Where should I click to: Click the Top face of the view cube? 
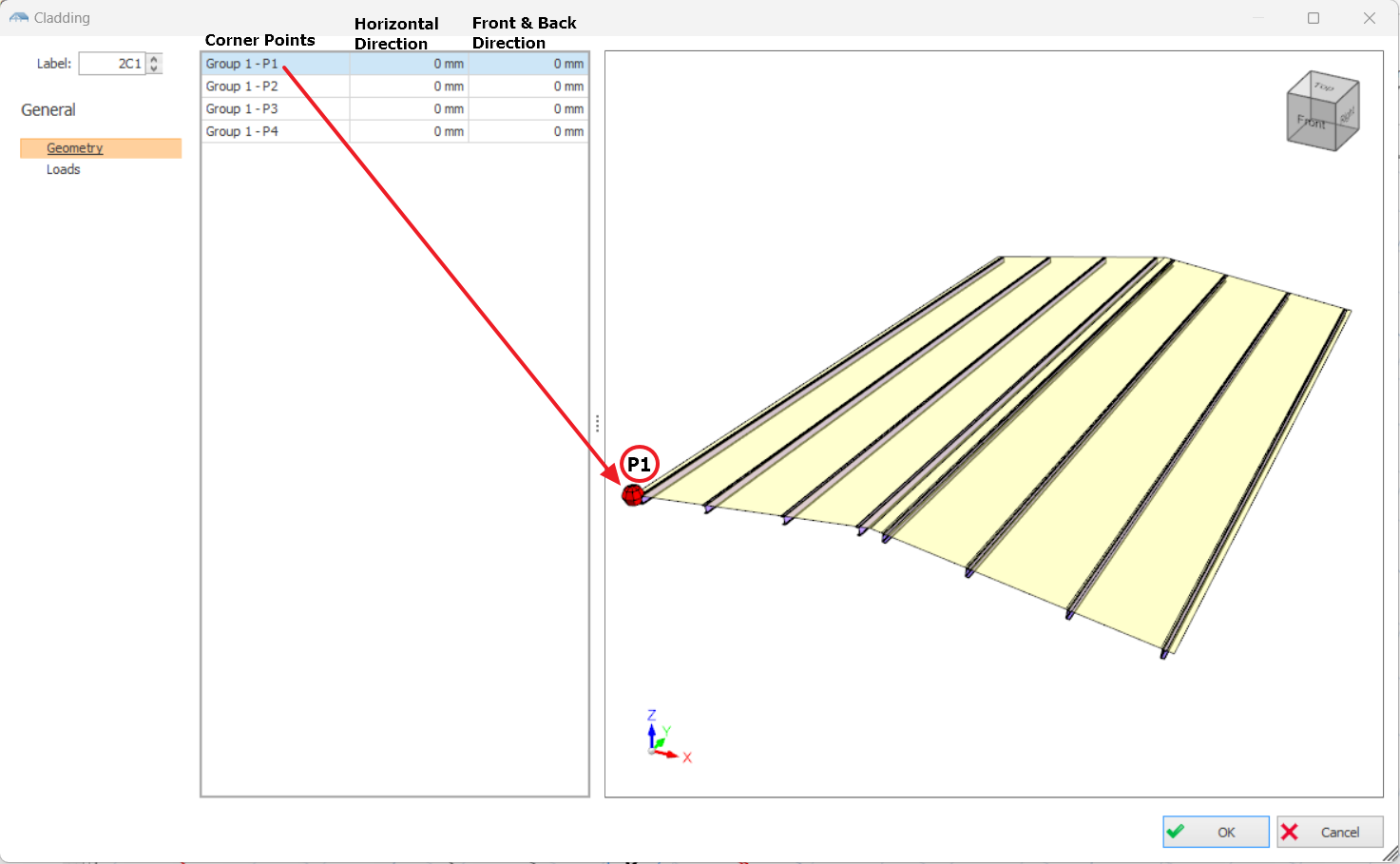(x=1323, y=86)
